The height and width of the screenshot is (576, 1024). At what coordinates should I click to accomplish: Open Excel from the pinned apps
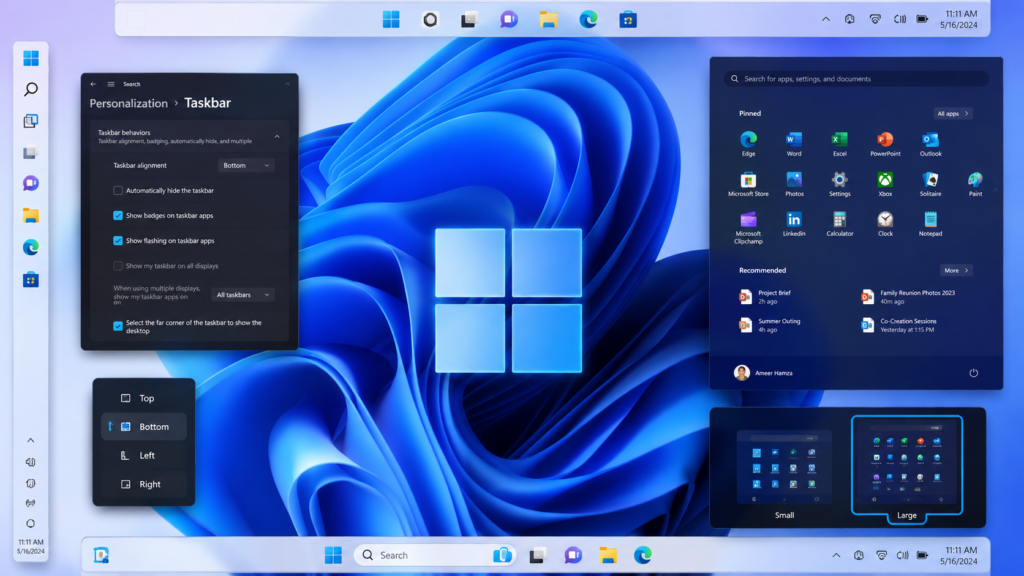[839, 143]
